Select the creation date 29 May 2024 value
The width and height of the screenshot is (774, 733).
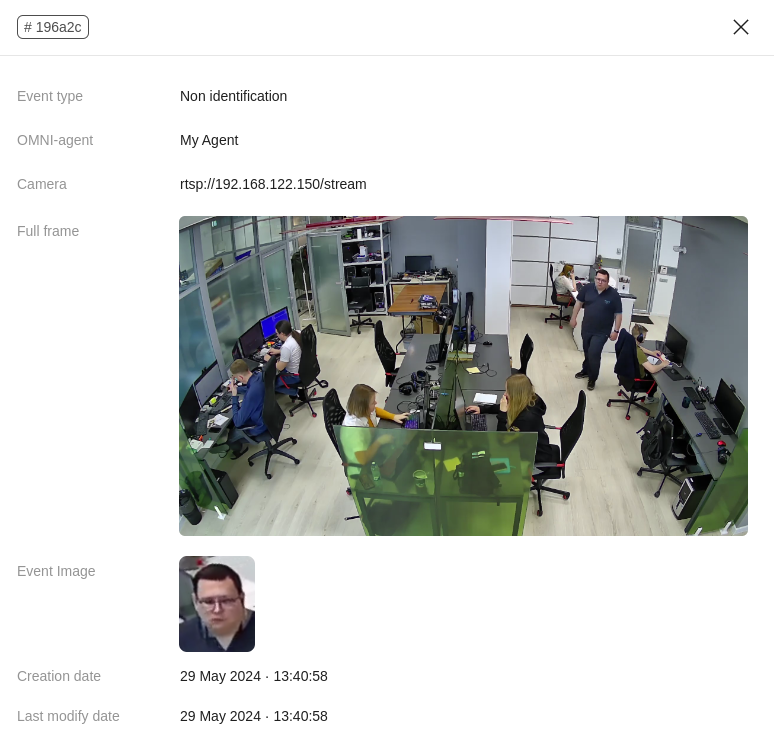point(254,676)
